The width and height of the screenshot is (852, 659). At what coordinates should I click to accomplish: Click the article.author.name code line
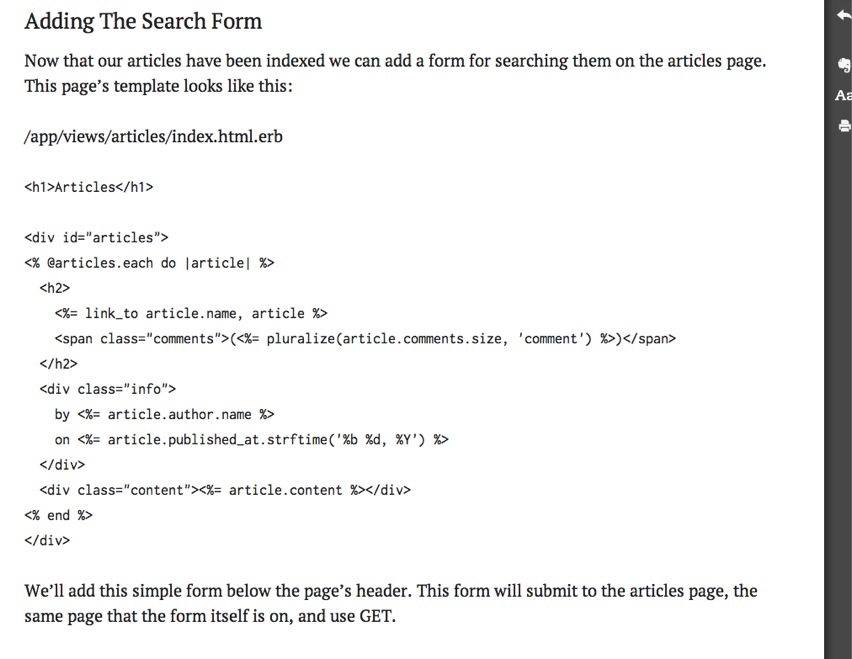(x=164, y=415)
